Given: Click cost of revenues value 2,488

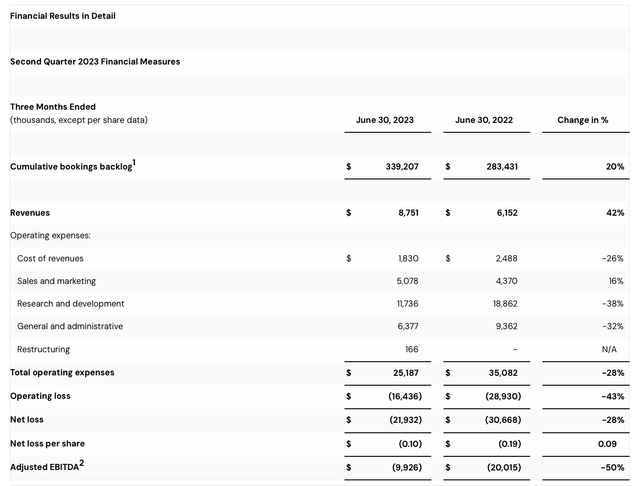Looking at the screenshot, I should click(x=507, y=258).
